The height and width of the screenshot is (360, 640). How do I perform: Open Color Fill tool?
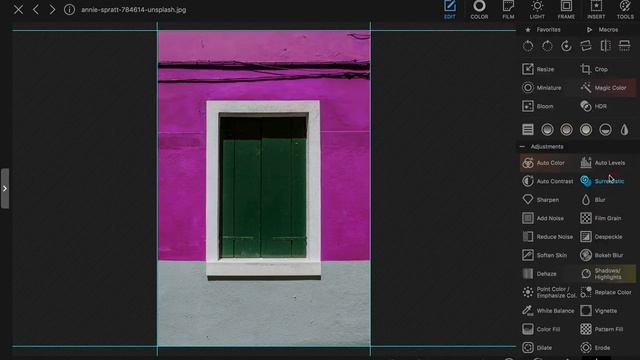541,329
